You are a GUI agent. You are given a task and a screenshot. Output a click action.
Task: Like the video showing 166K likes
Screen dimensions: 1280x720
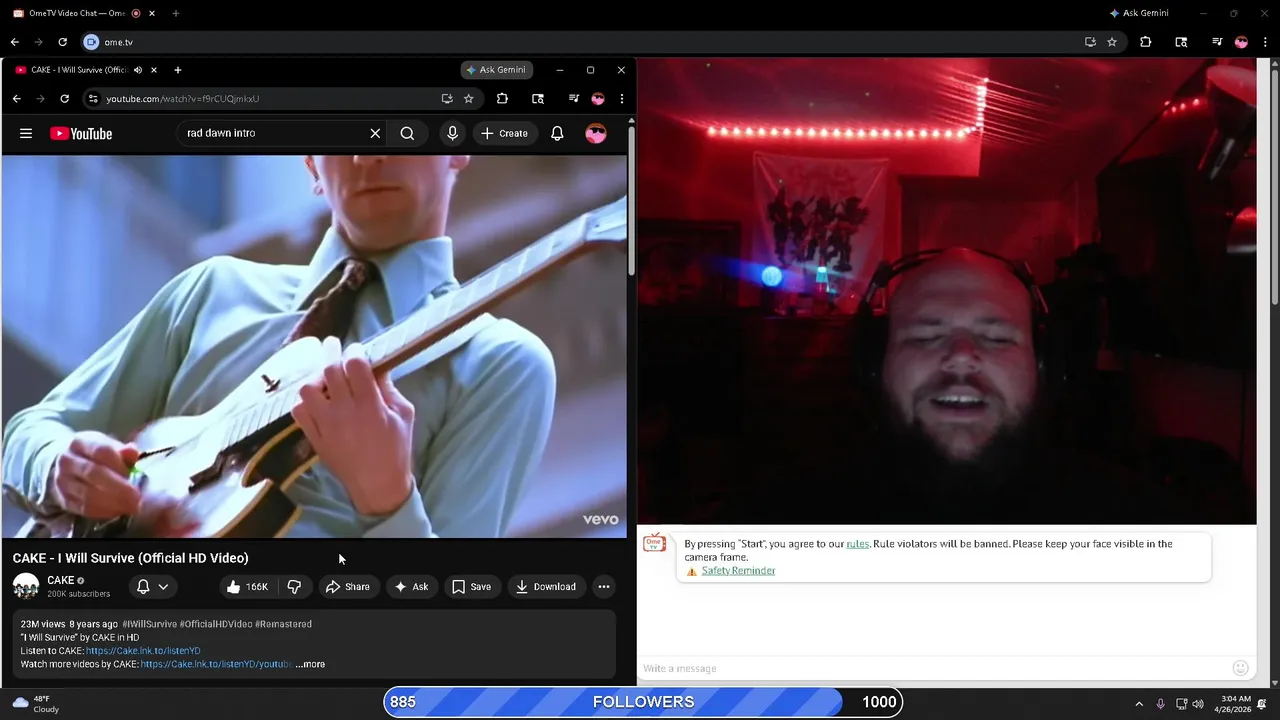click(x=246, y=587)
